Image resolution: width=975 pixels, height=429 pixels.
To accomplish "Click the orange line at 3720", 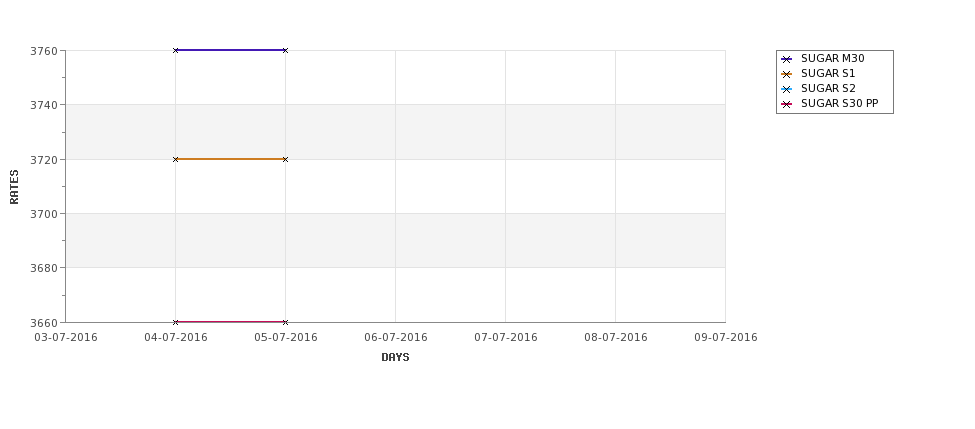I will pyautogui.click(x=230, y=159).
